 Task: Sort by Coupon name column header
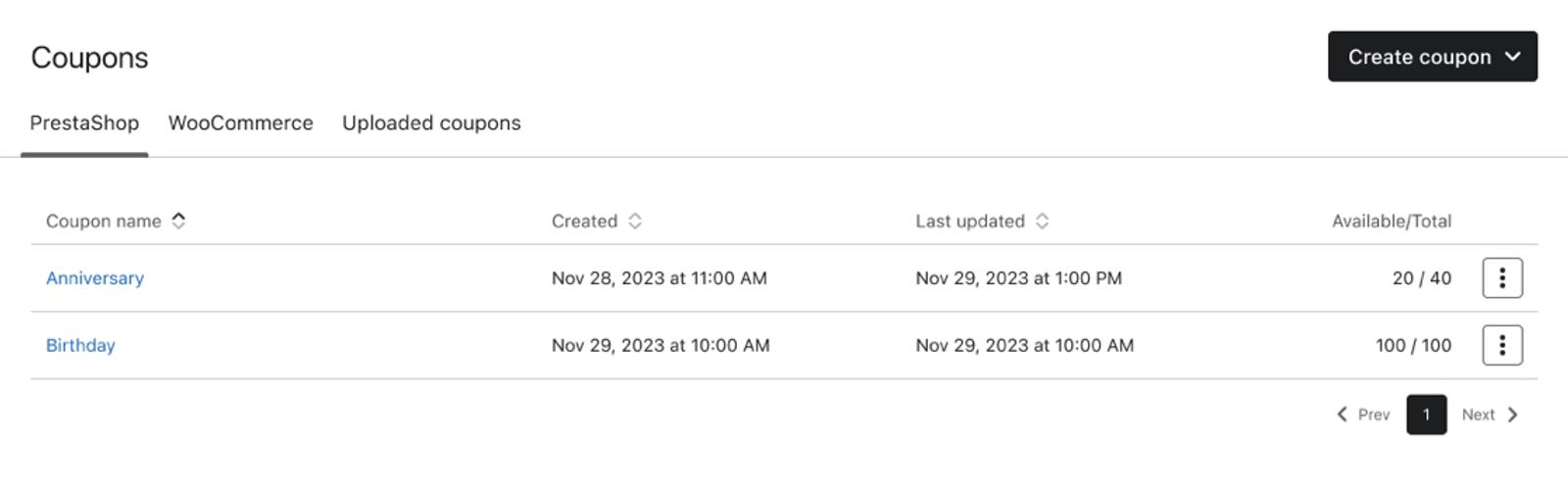tap(104, 221)
